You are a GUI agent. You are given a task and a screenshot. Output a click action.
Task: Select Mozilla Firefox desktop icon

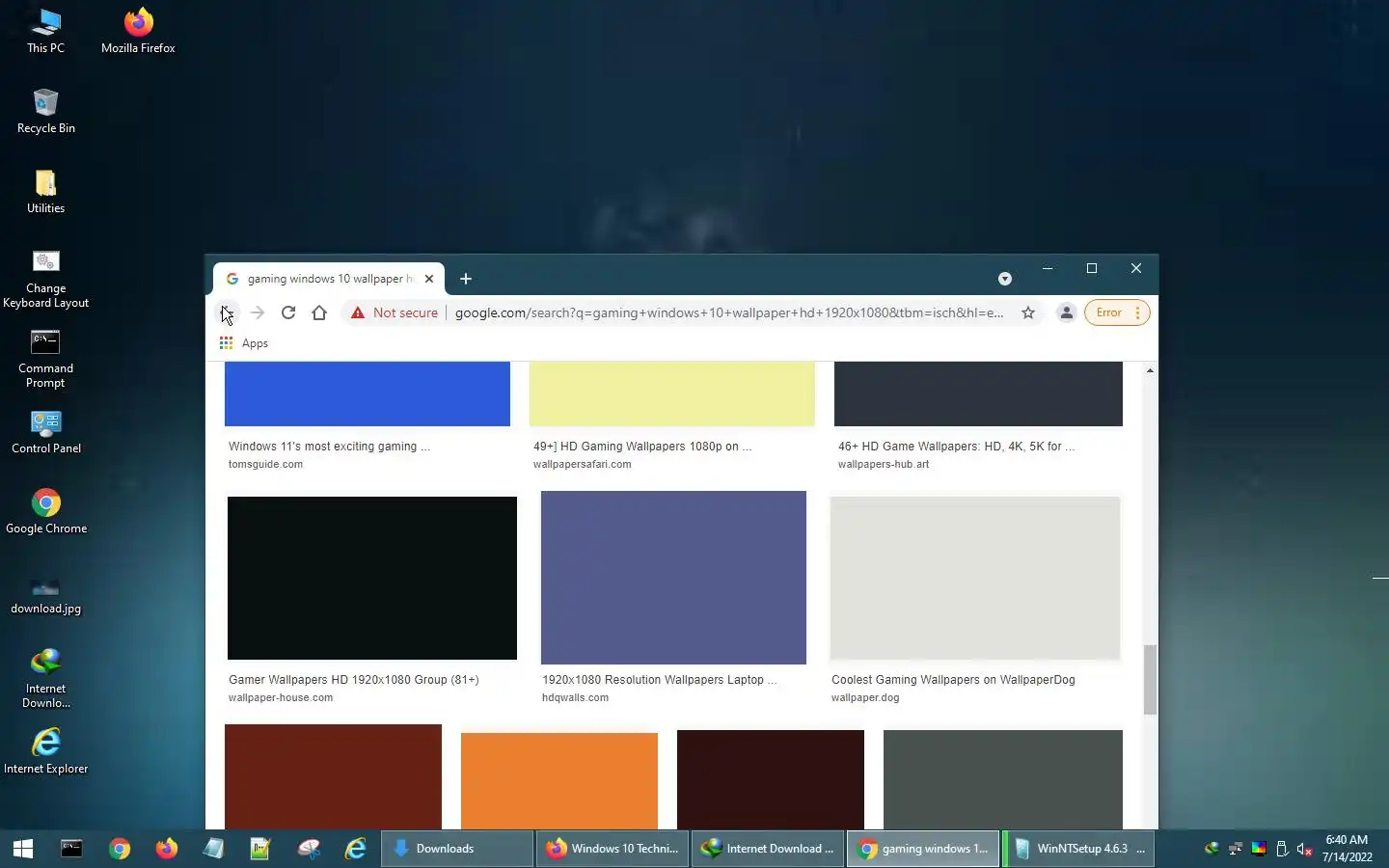tap(138, 31)
